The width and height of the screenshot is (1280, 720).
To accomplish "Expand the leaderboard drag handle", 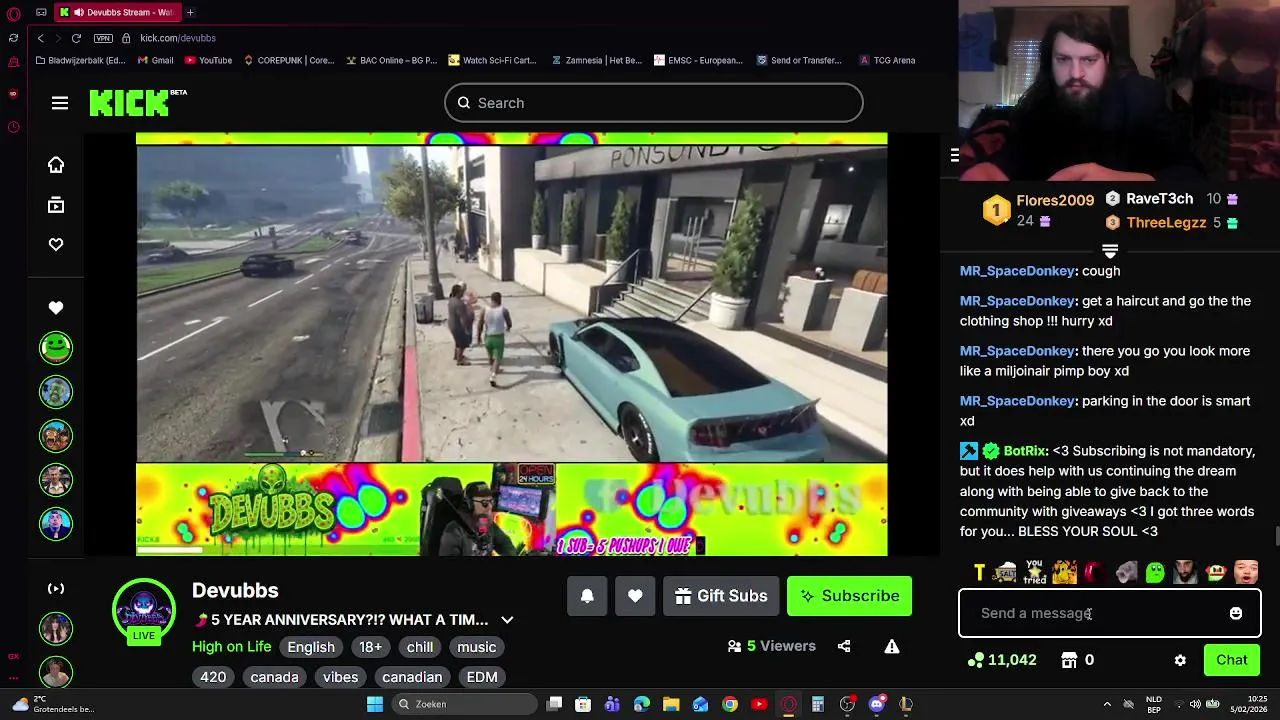I will click(1110, 250).
